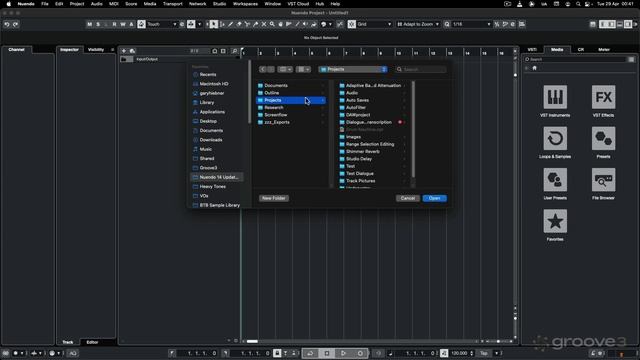Switch to the Visibility tab

(x=96, y=50)
